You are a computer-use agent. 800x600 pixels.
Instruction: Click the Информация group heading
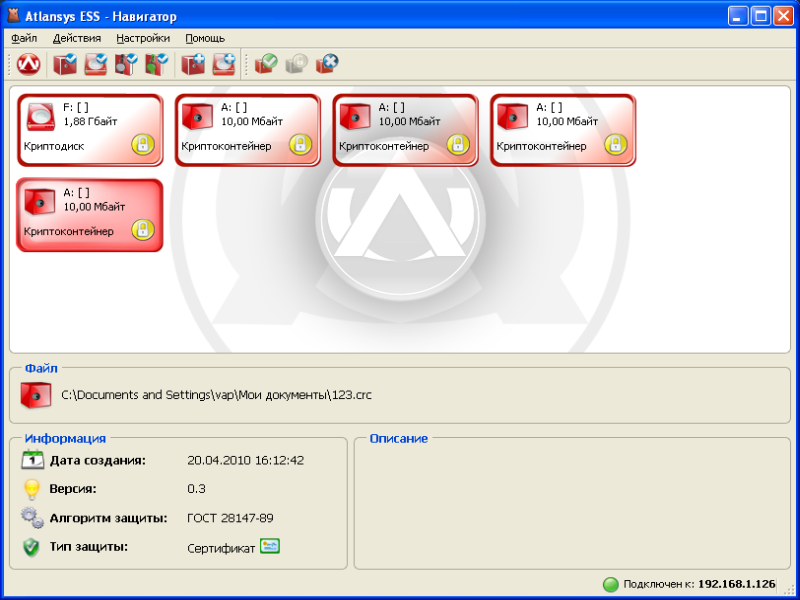(x=65, y=438)
